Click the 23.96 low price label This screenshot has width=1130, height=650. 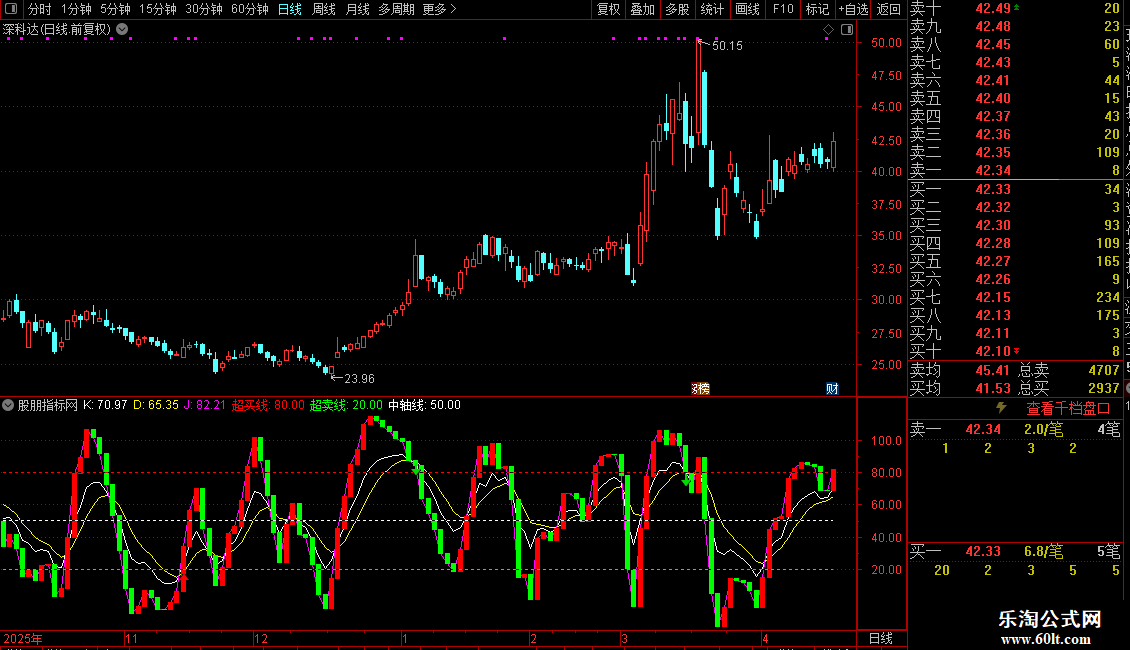pos(359,378)
